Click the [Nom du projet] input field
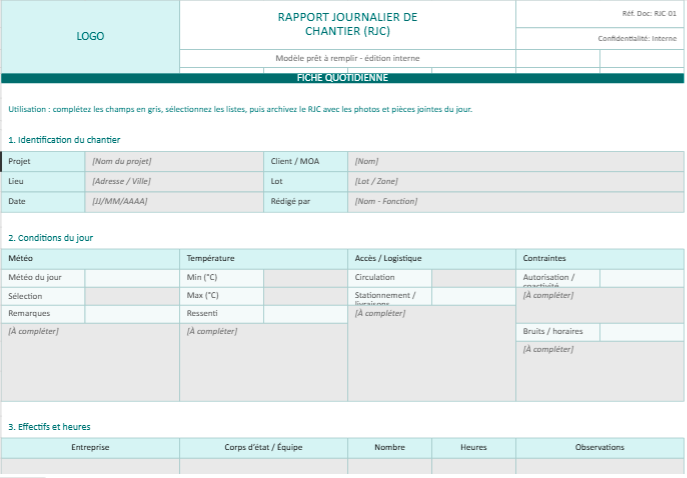This screenshot has width=687, height=478. coord(174,161)
